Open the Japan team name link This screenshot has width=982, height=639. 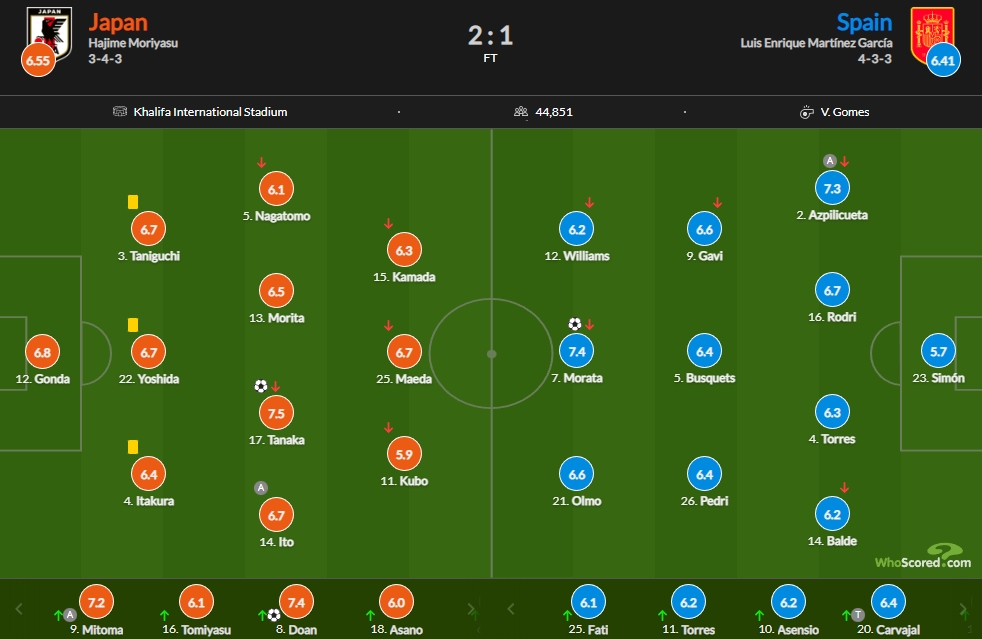click(118, 23)
